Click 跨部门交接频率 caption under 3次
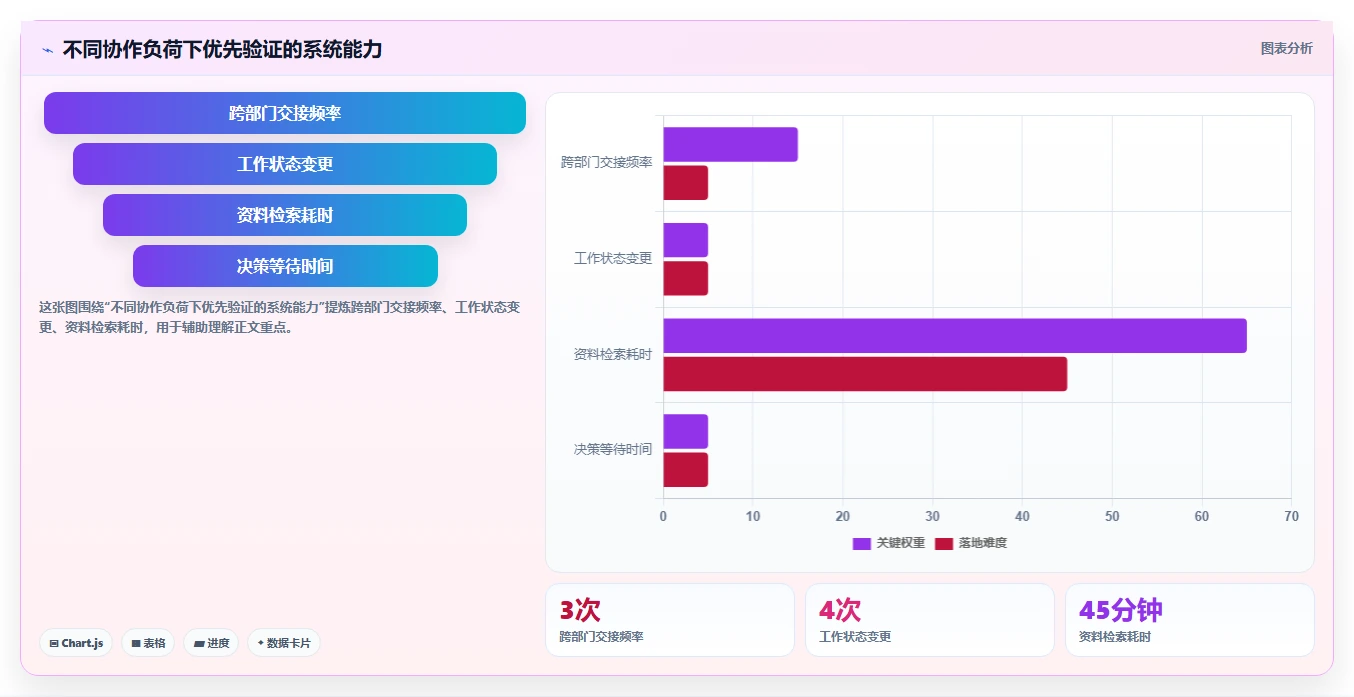Viewport: 1354px width, 697px height. pos(601,637)
